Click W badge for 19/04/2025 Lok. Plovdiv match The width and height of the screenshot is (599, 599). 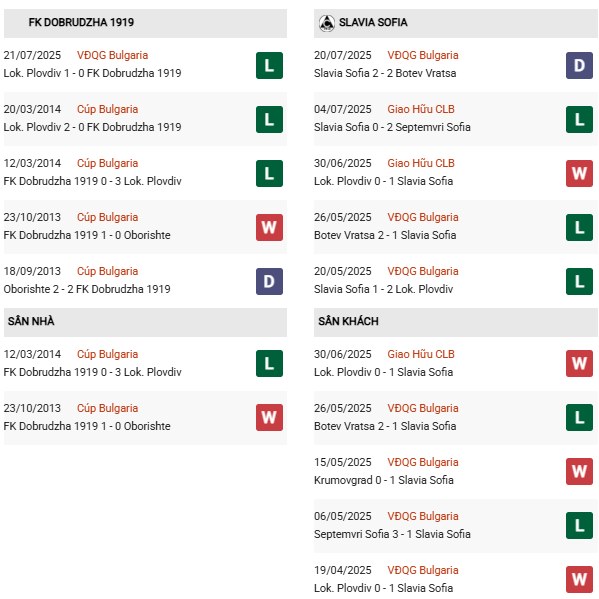click(579, 579)
